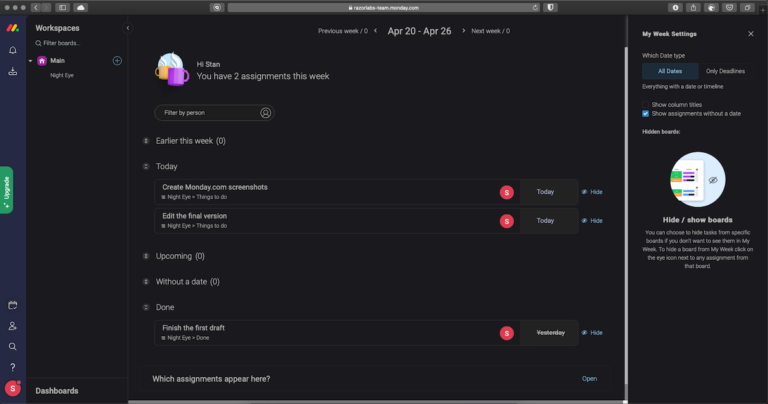Viewport: 768px width, 404px height.
Task: Open search with the magnifier icon
Action: click(x=12, y=347)
